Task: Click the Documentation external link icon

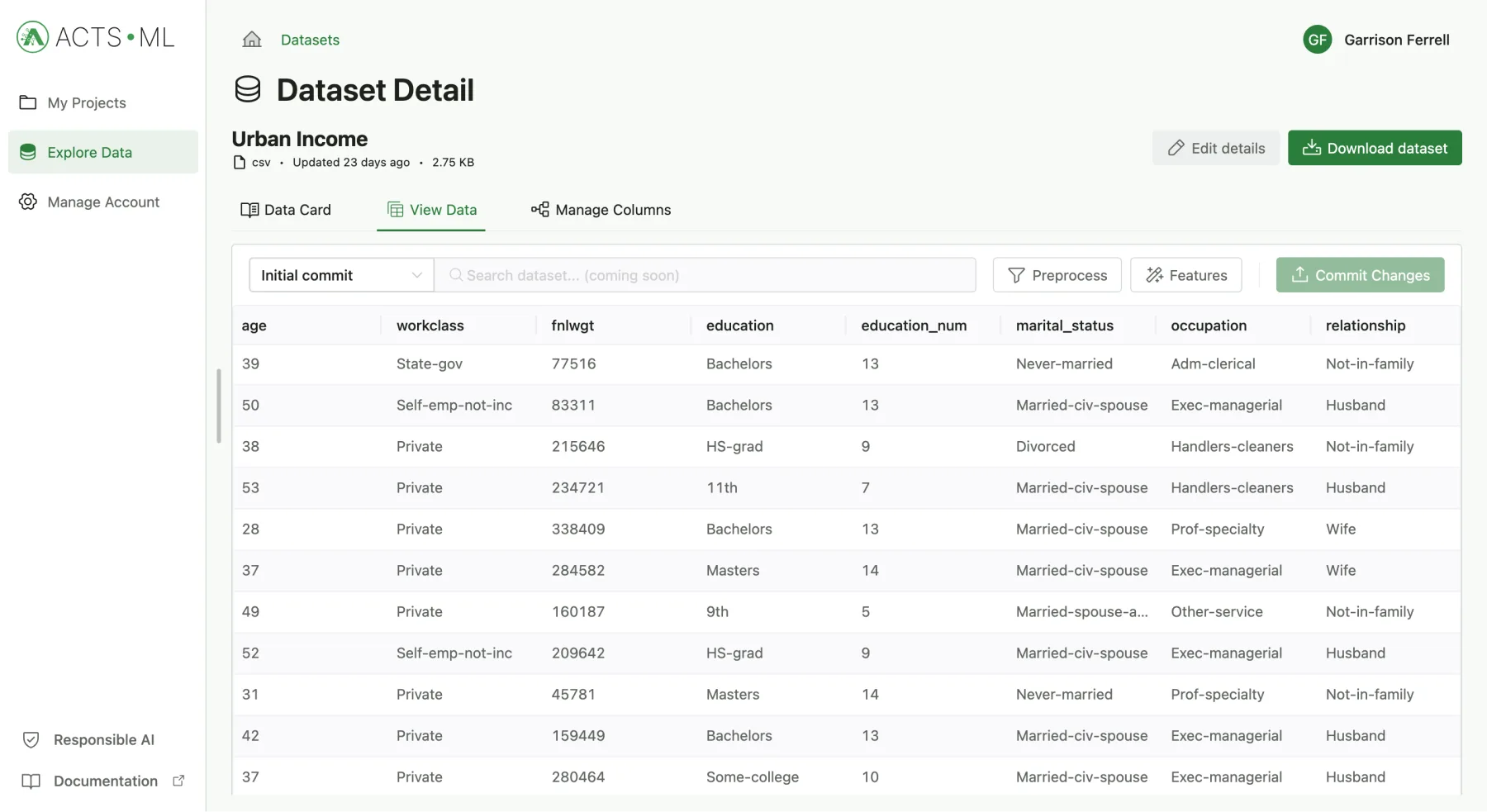Action: tap(178, 781)
